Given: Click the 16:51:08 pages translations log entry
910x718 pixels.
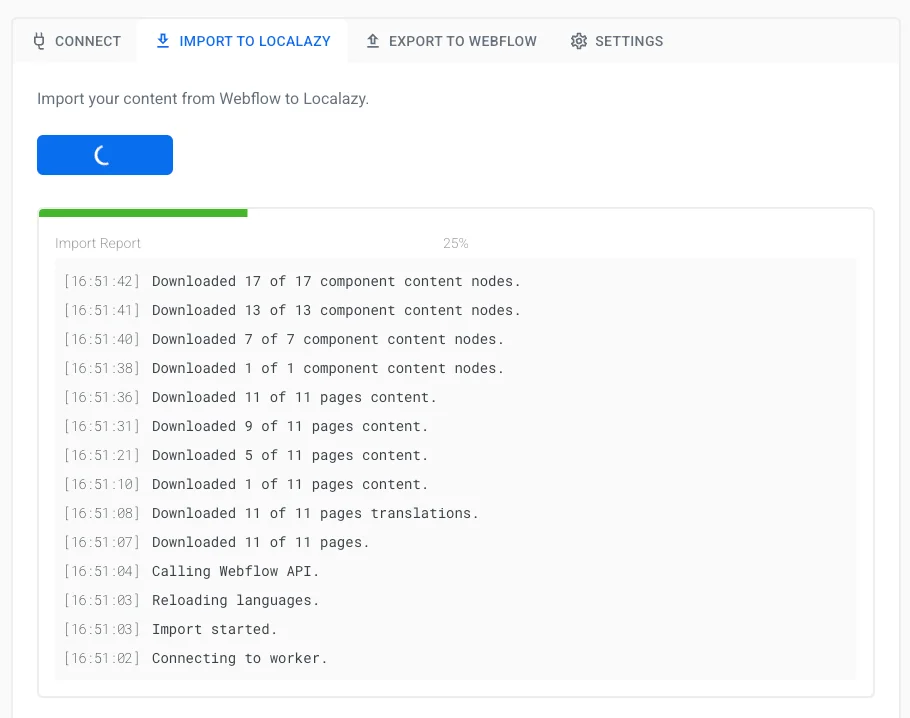Looking at the screenshot, I should click(315, 513).
